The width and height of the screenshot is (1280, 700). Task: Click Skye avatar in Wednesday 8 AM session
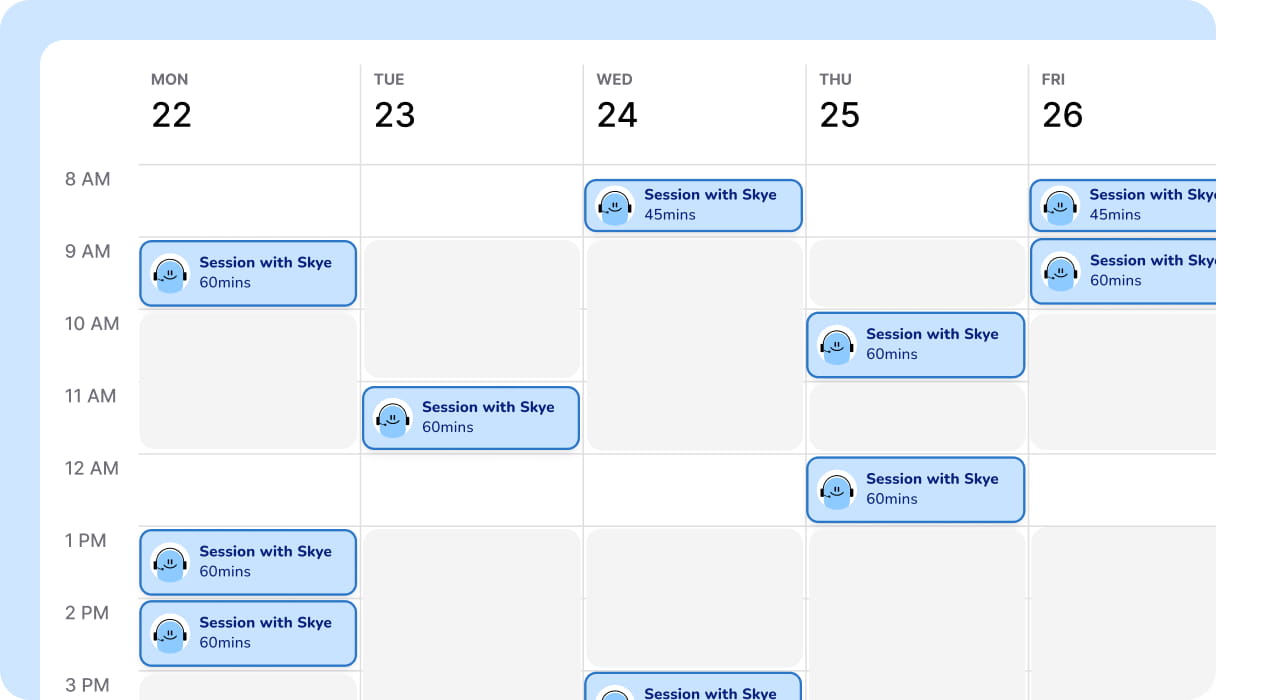(x=615, y=205)
